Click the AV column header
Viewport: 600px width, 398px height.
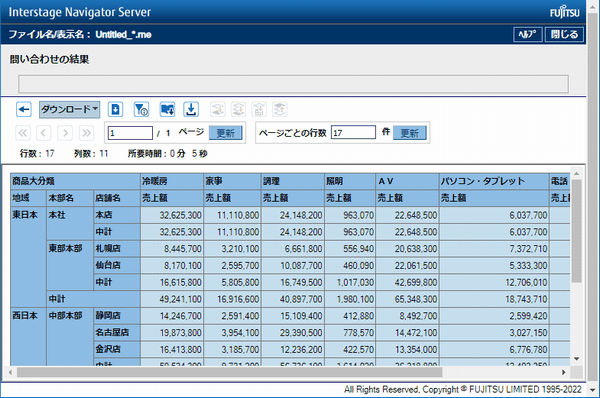(407, 181)
